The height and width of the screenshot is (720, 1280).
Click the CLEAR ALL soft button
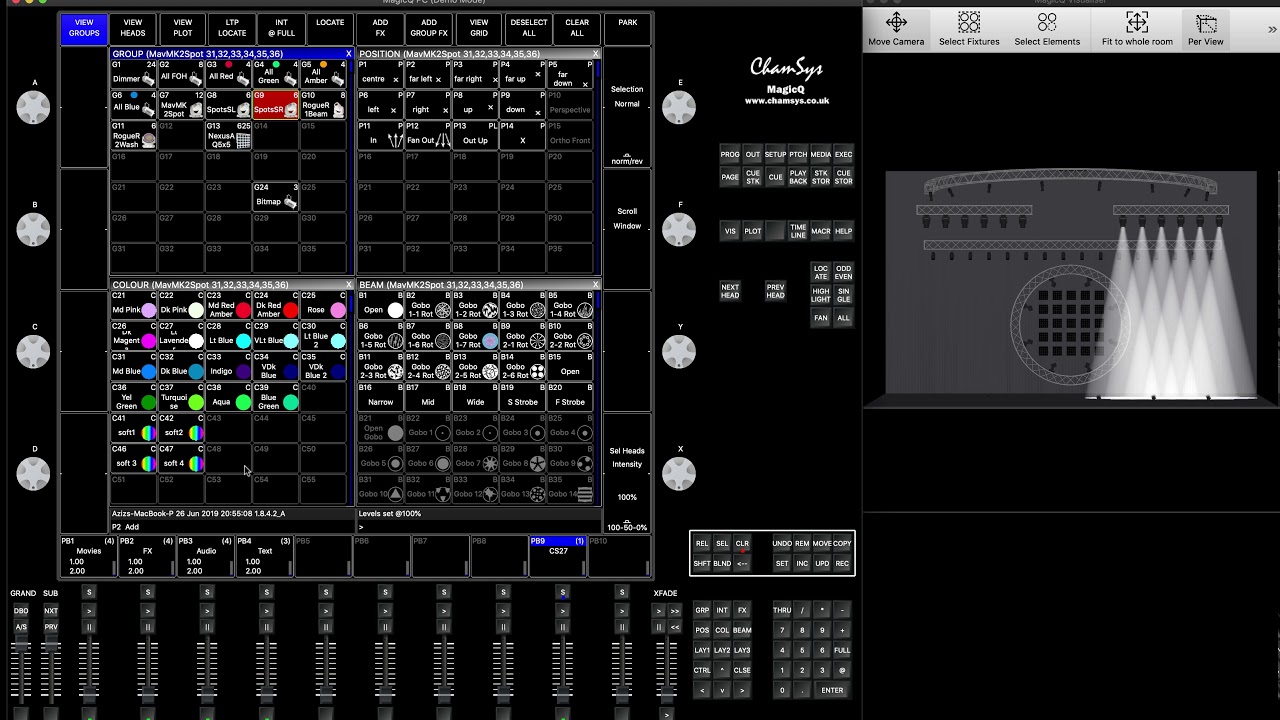[577, 27]
